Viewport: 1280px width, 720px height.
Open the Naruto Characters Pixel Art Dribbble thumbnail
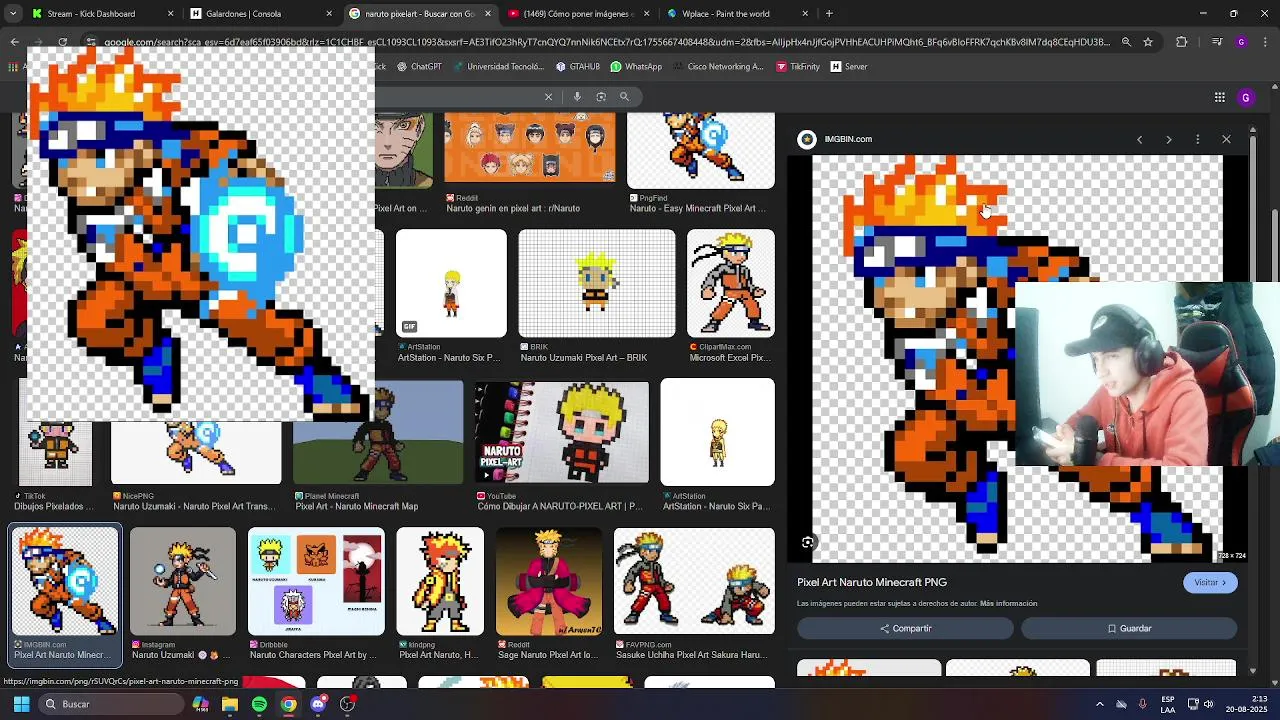316,582
